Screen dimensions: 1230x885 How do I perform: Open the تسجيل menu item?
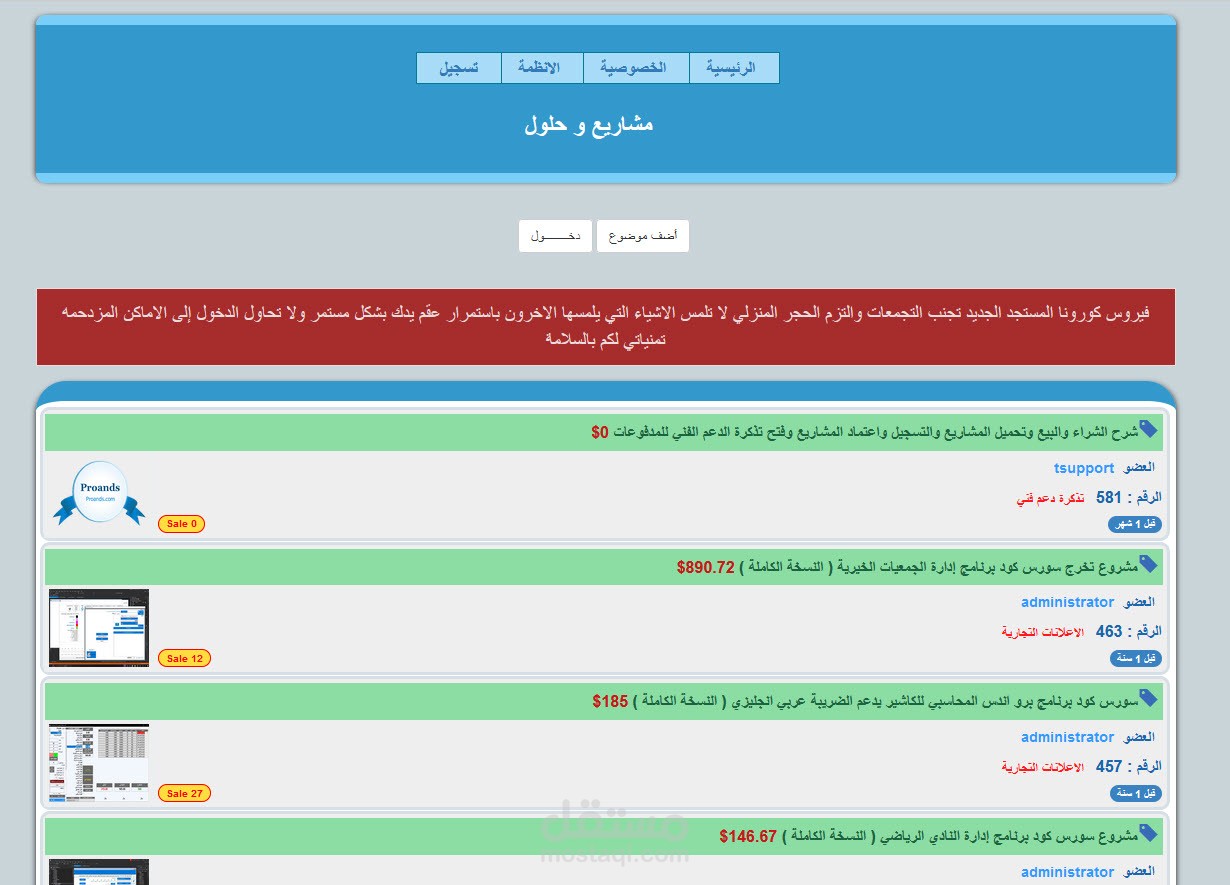(459, 68)
